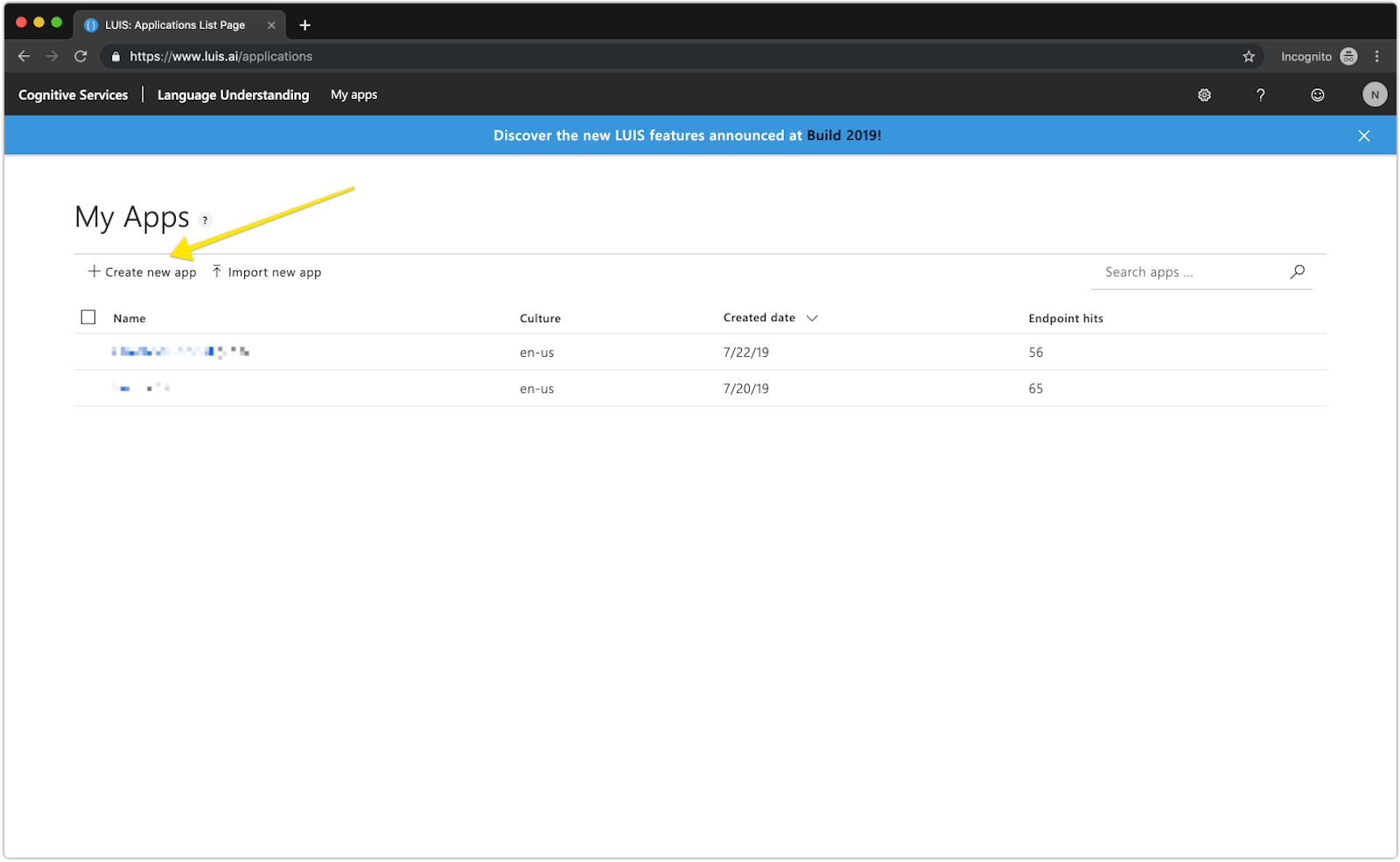Click Create new app
Viewport: 1400px width, 862px height.
click(149, 271)
